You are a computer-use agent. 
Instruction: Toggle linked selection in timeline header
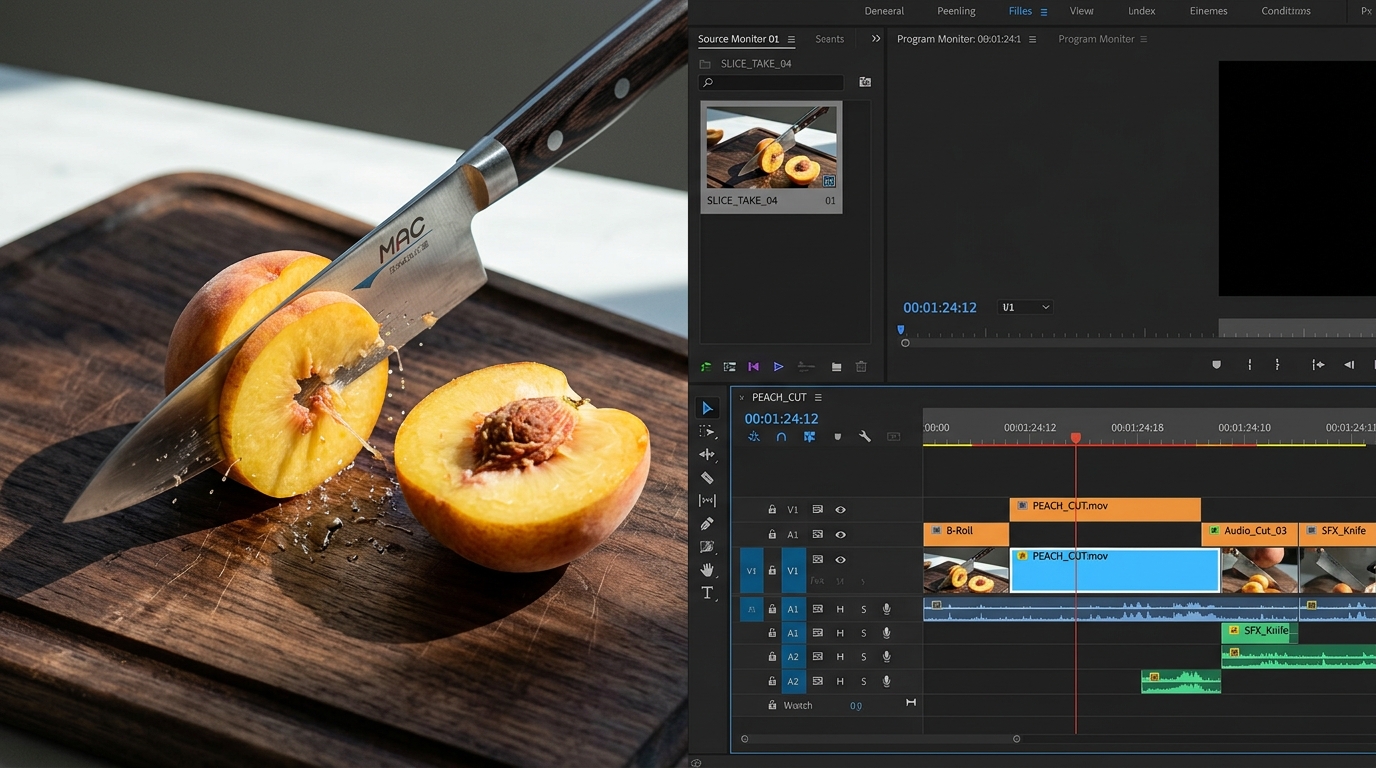coord(809,437)
